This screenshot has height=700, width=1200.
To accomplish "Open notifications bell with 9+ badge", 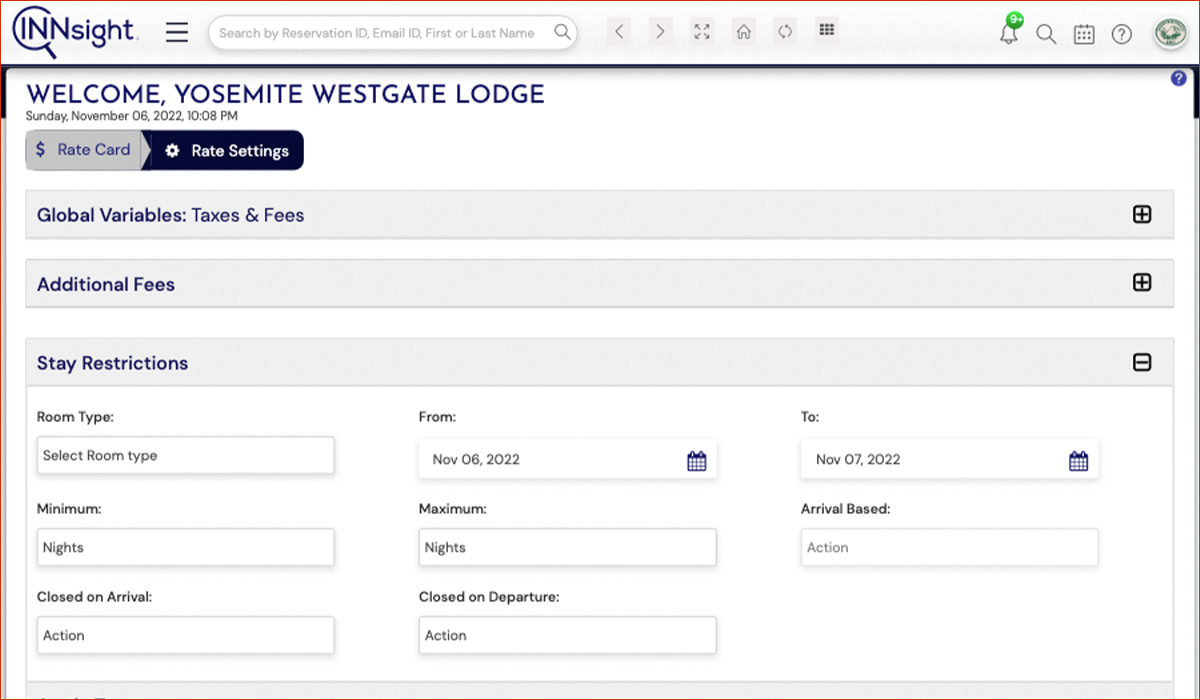I will (x=1009, y=31).
